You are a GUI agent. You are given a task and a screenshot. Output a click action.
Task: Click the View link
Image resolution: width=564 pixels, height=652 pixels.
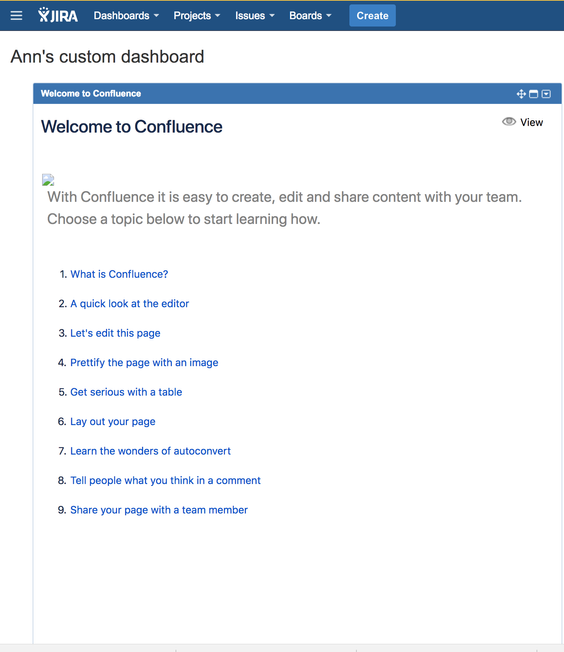click(x=532, y=122)
